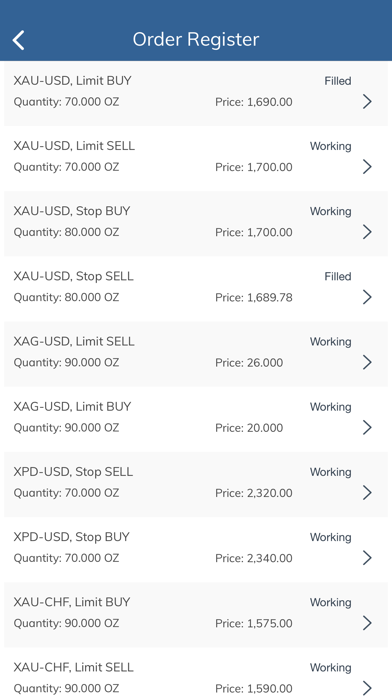Go back using the header arrow
Screen dimensions: 392x696
[x=19, y=40]
